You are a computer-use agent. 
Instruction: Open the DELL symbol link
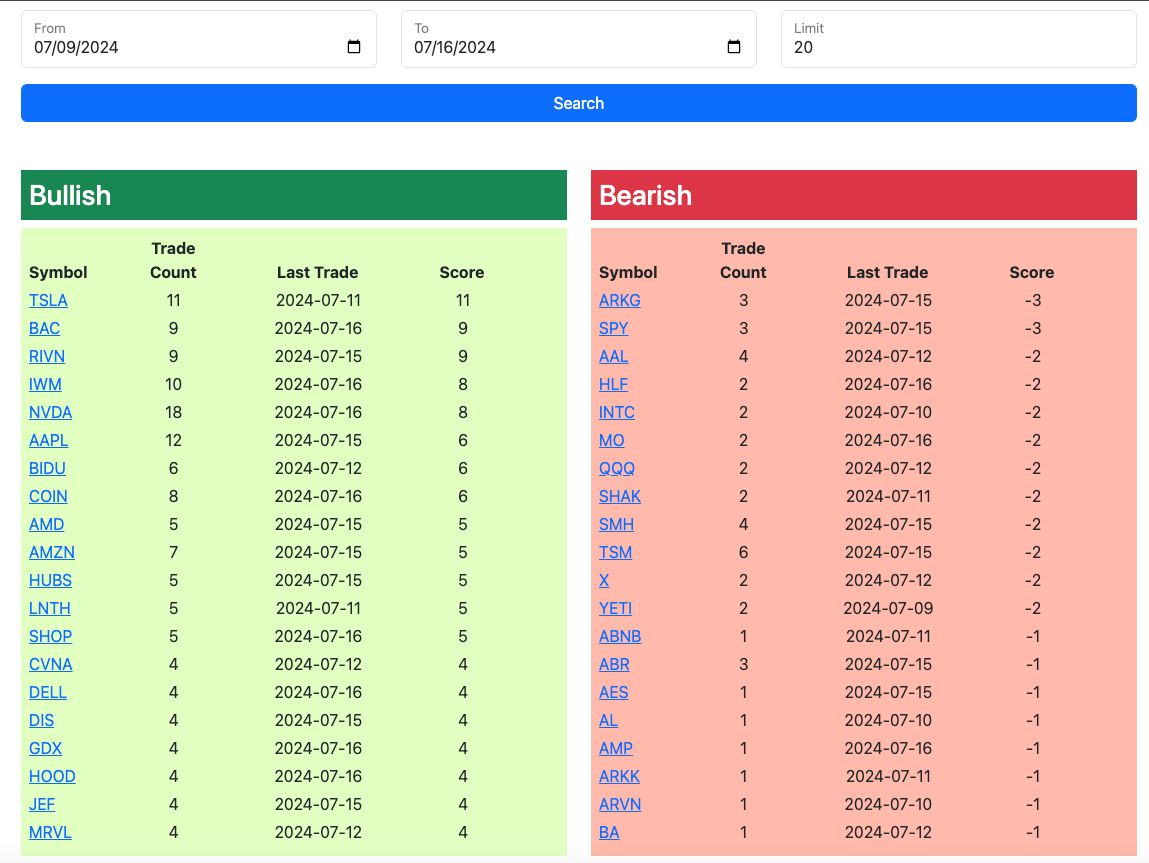[48, 692]
